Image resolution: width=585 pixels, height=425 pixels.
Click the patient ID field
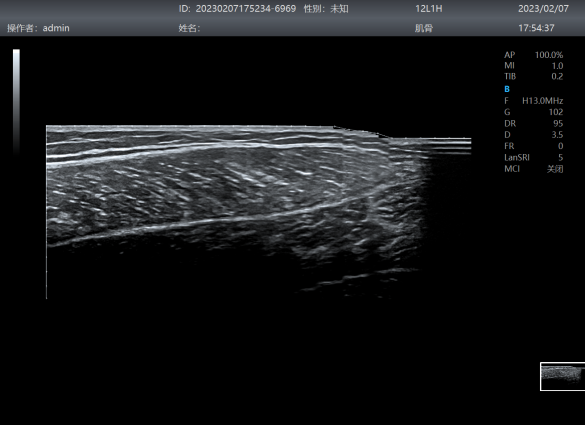(237, 9)
